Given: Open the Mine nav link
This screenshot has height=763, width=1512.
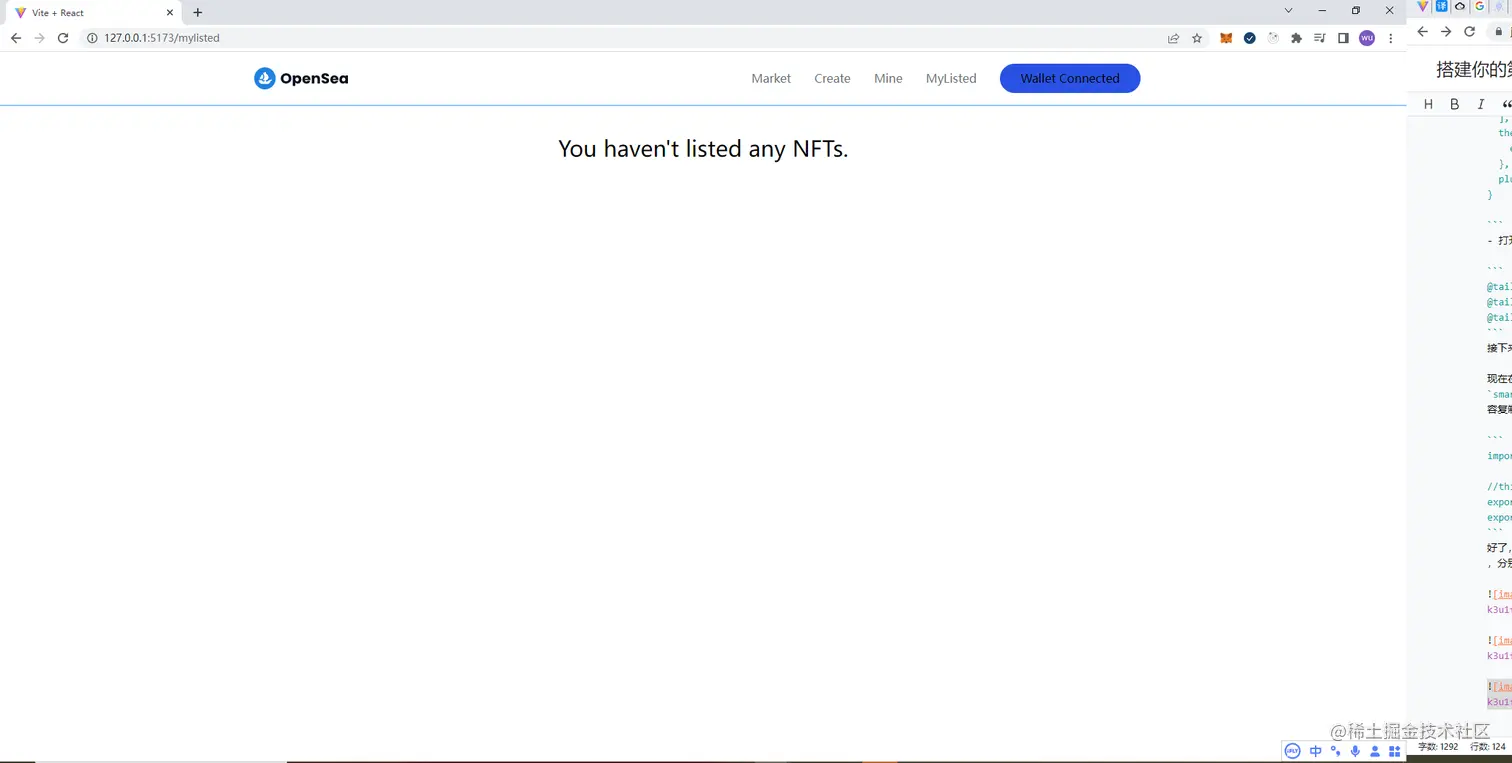Looking at the screenshot, I should (x=888, y=78).
